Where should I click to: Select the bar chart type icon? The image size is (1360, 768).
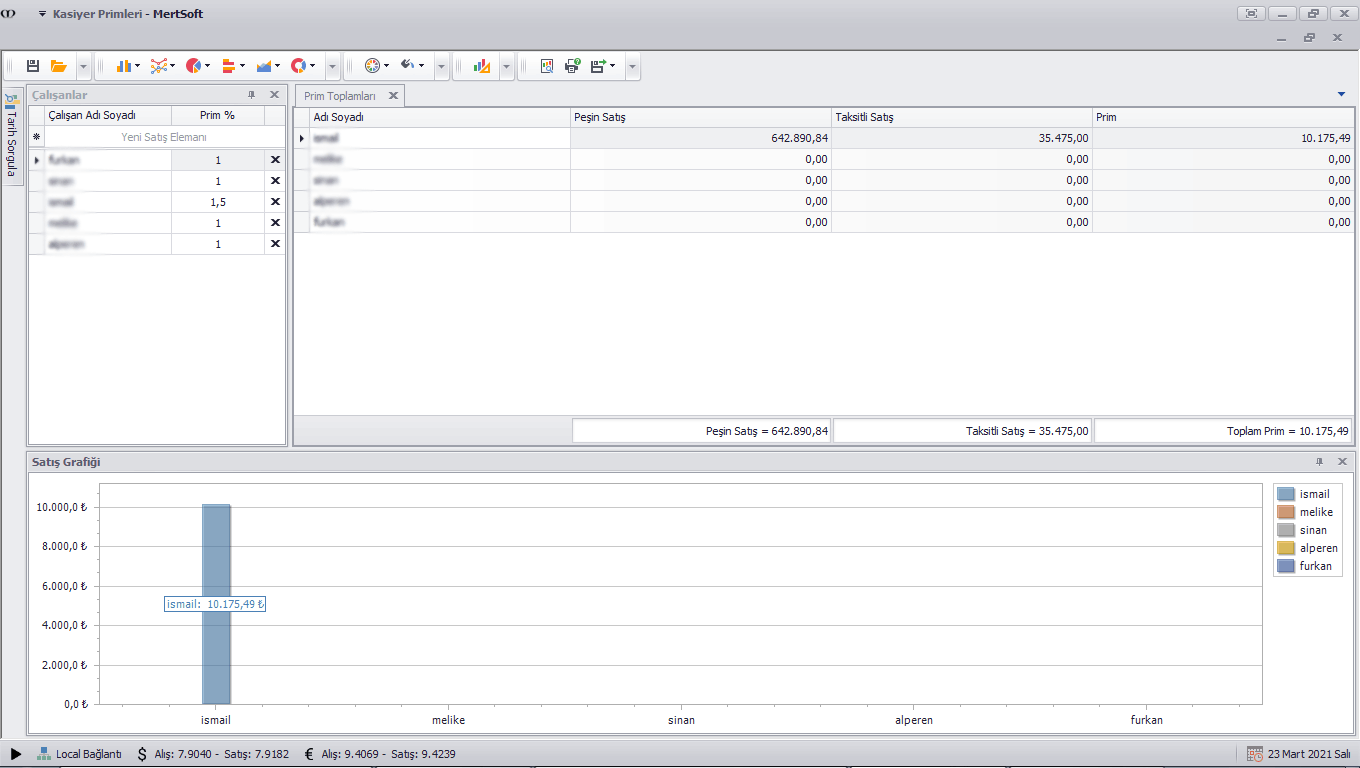point(124,66)
